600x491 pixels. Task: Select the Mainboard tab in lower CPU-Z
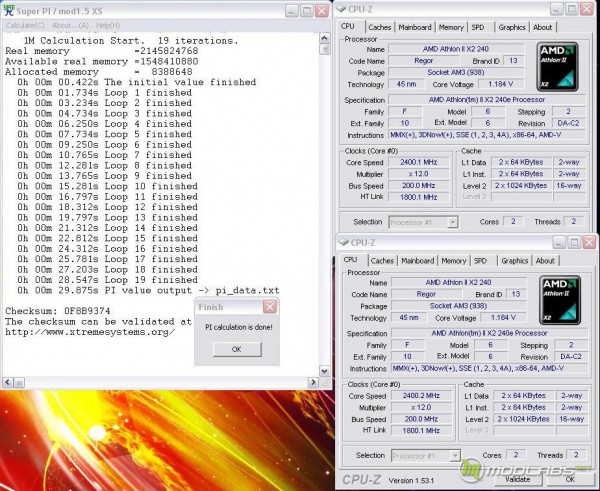click(x=417, y=261)
